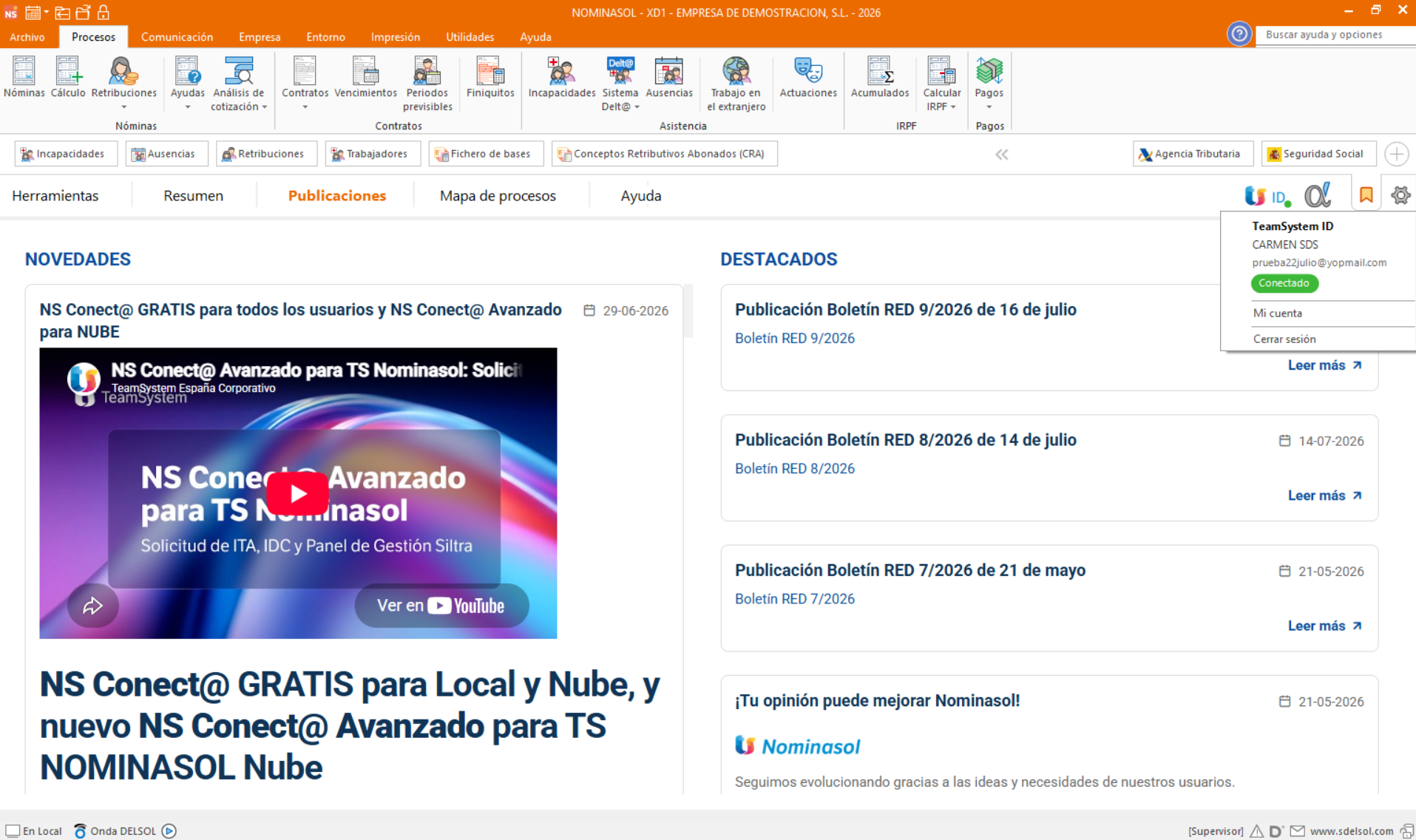Open the Acumulados IRPF tool
The height and width of the screenshot is (840, 1416).
click(x=879, y=78)
